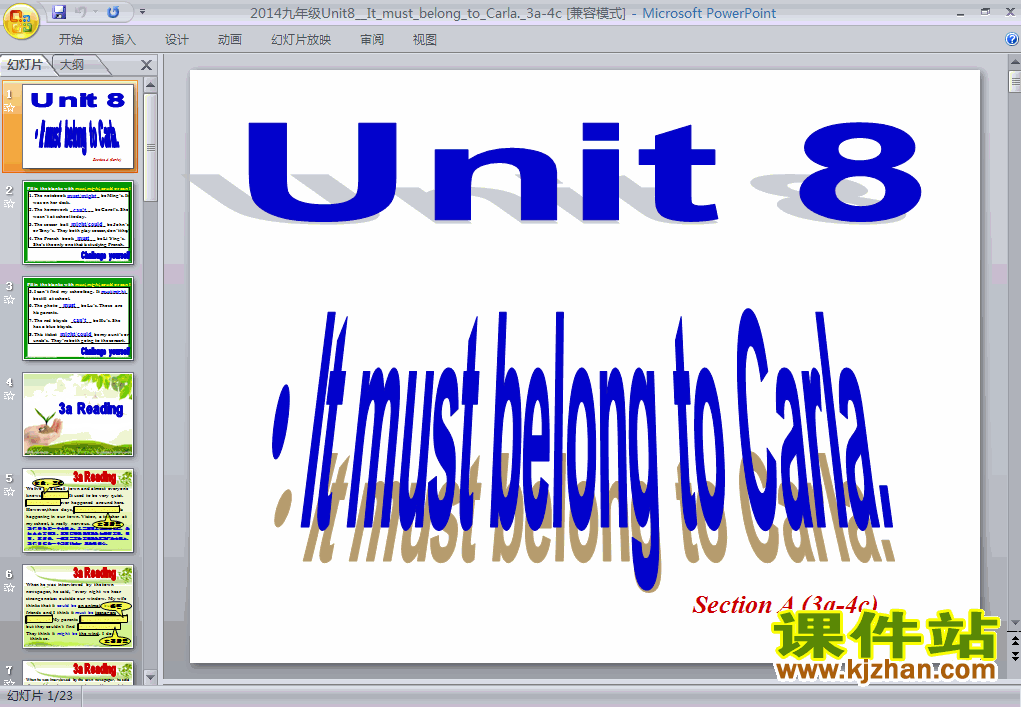Image resolution: width=1021 pixels, height=707 pixels.
Task: Minimize the PowerPoint window
Action: tap(960, 12)
